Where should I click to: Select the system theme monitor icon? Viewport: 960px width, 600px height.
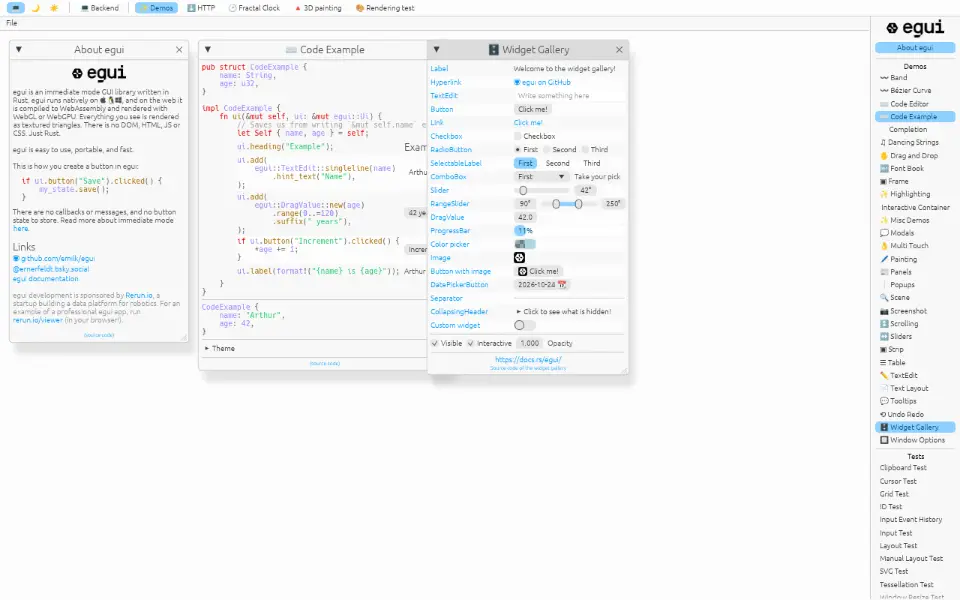[15, 8]
